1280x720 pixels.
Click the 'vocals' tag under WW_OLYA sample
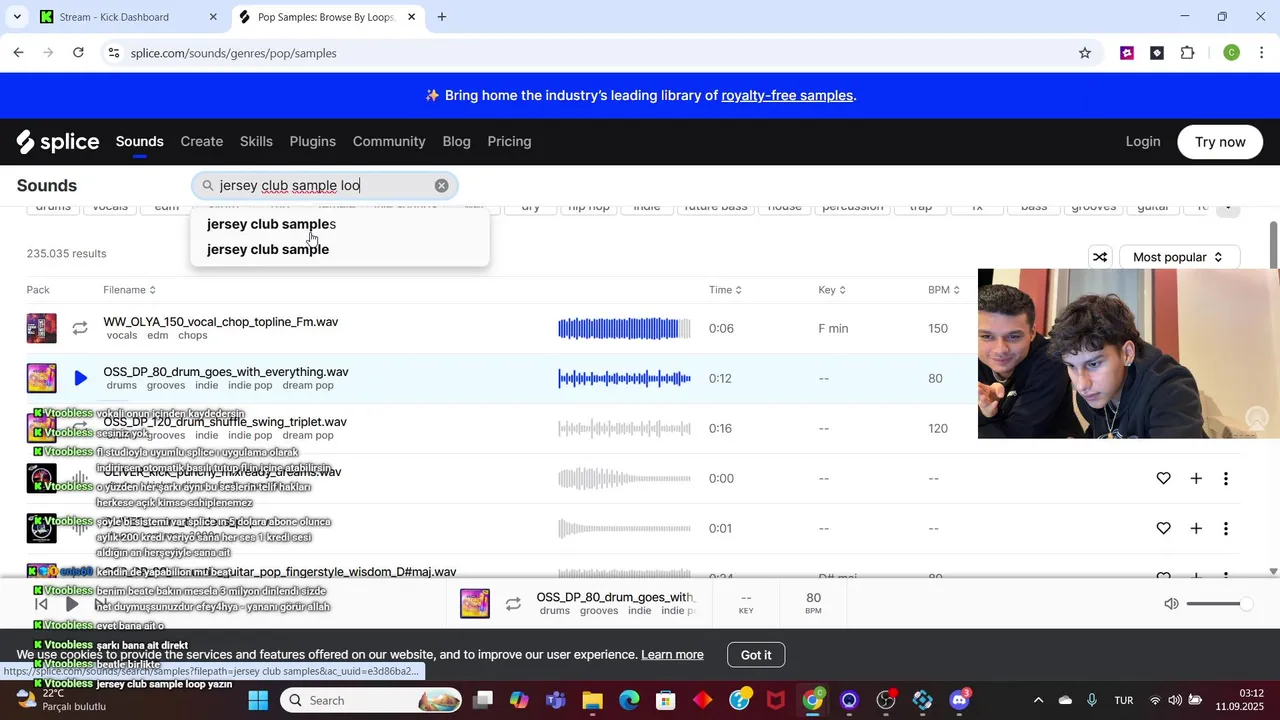(122, 336)
